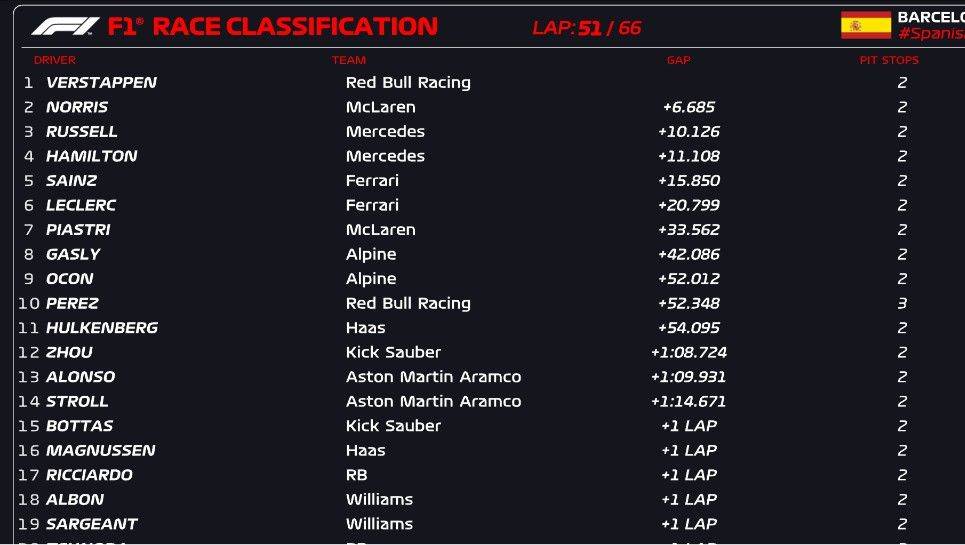Click the +6.685 gap for Norris
This screenshot has height=545, width=965.
click(x=688, y=107)
